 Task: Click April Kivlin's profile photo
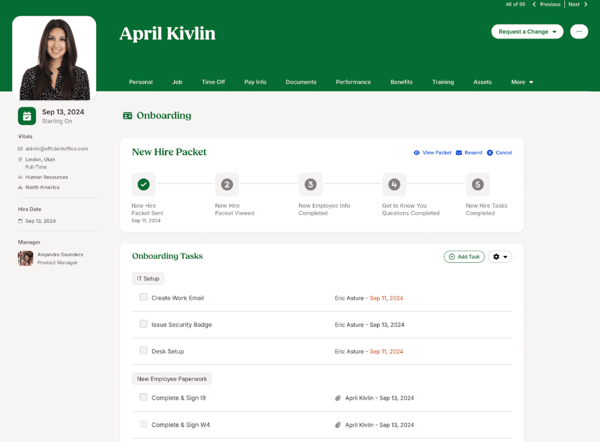54,58
